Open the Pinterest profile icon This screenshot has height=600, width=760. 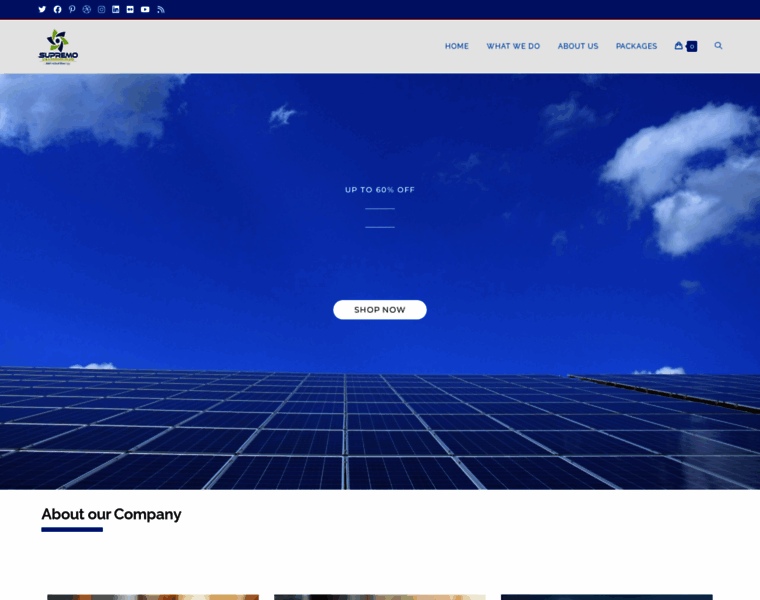72,9
